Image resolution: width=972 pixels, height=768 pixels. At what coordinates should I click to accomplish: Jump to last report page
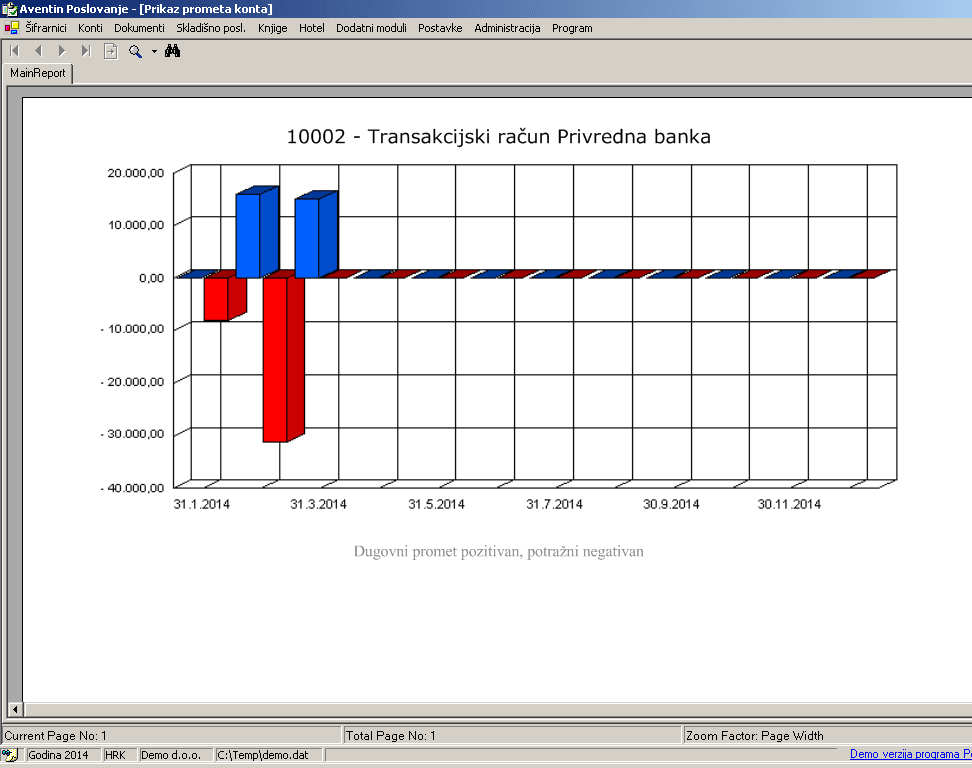[x=86, y=51]
